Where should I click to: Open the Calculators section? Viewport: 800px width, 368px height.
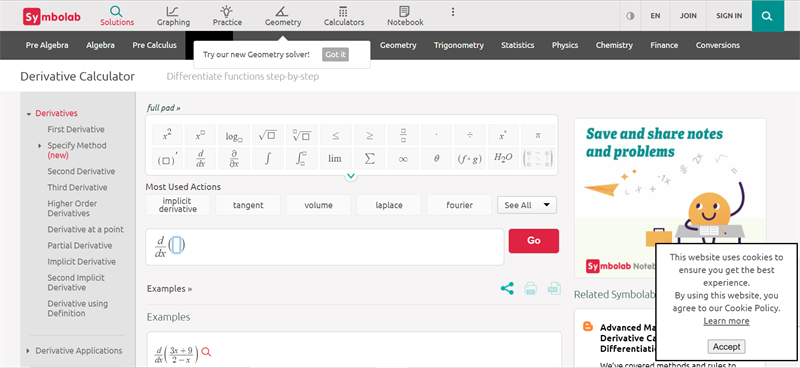click(344, 16)
